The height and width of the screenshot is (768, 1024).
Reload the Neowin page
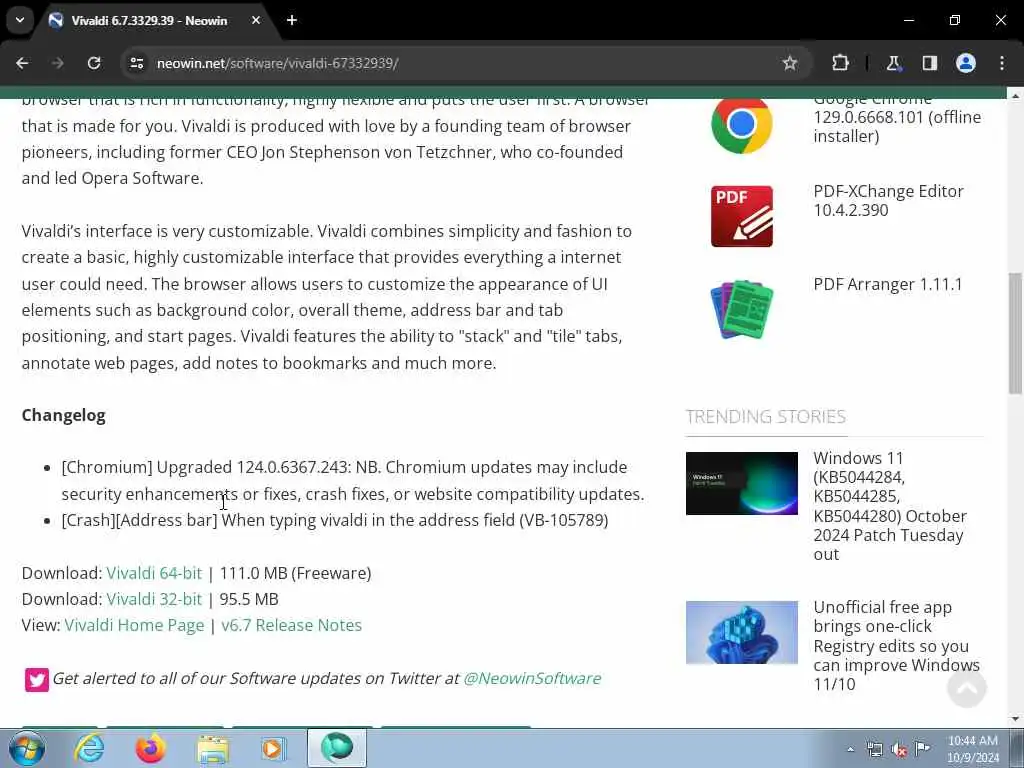94,63
